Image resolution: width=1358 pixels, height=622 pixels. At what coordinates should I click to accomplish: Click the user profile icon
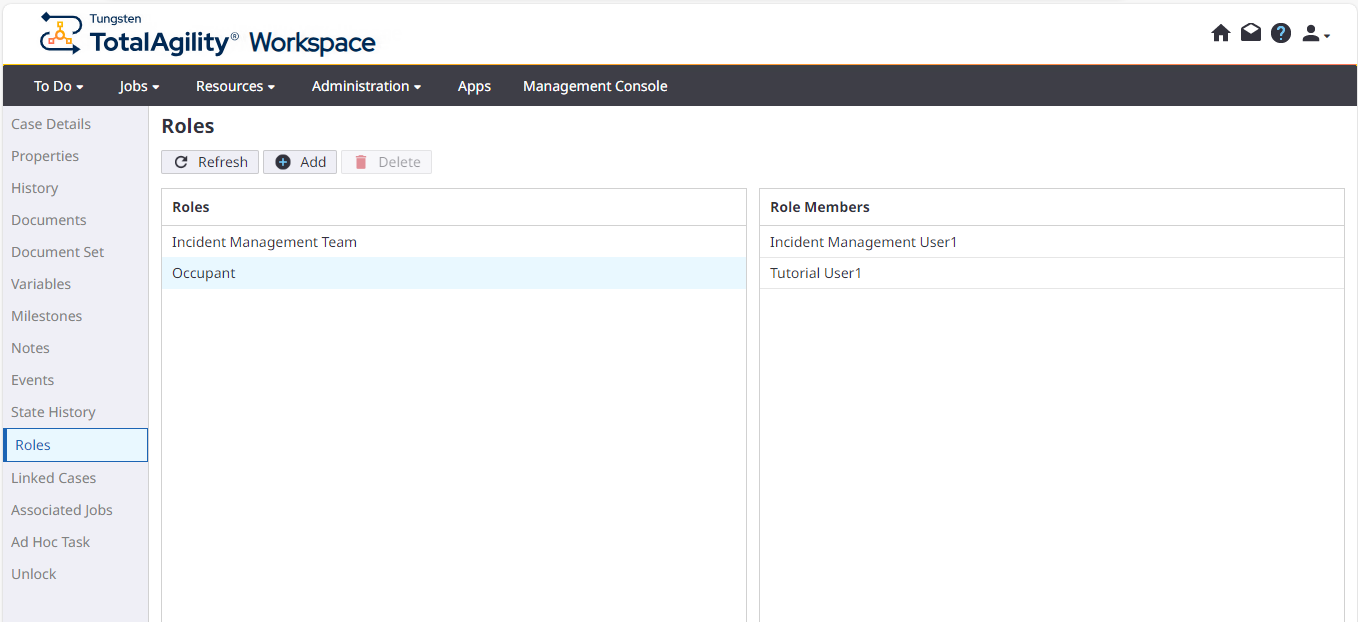[1311, 33]
